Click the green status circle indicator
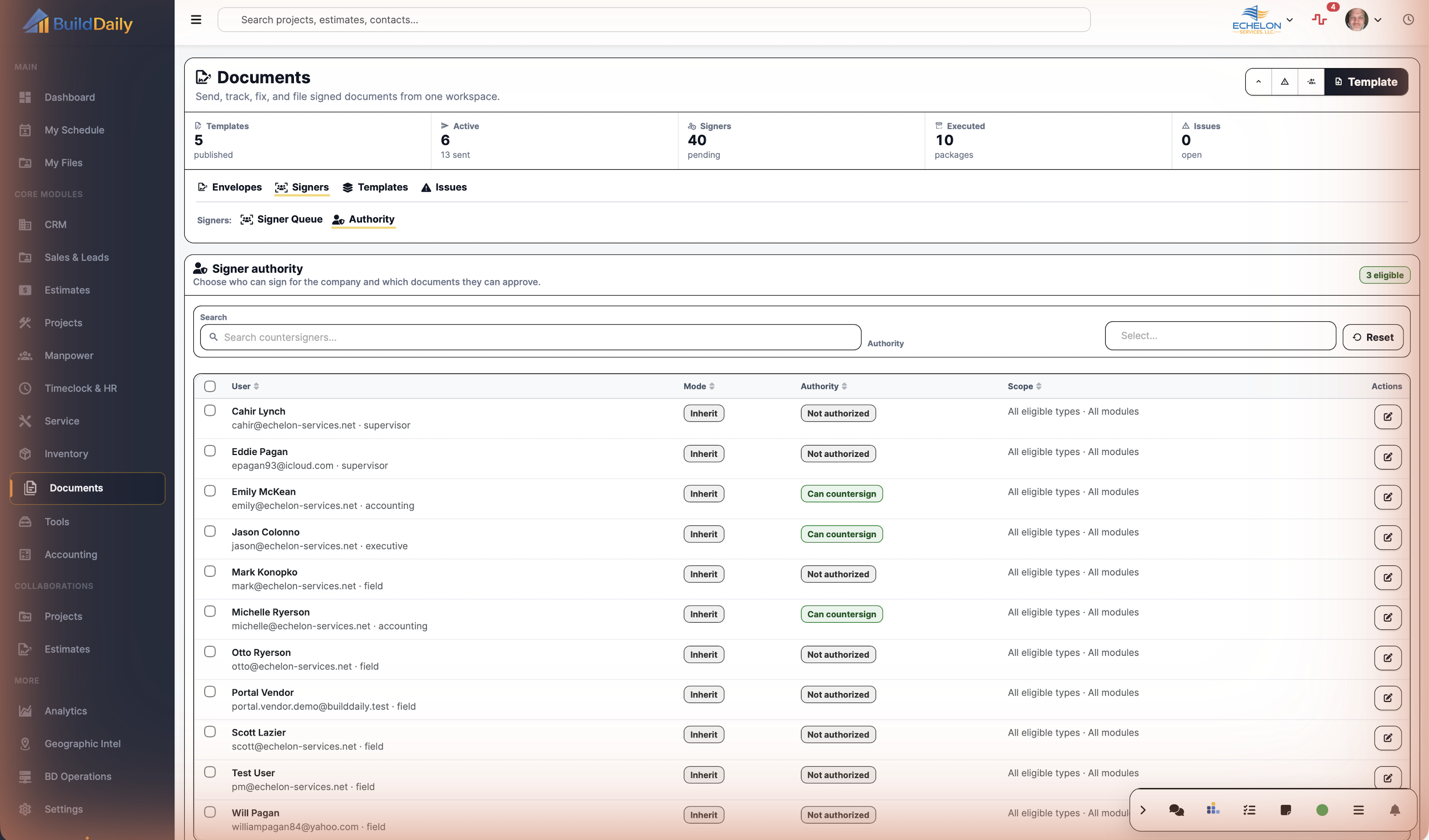 [x=1322, y=810]
